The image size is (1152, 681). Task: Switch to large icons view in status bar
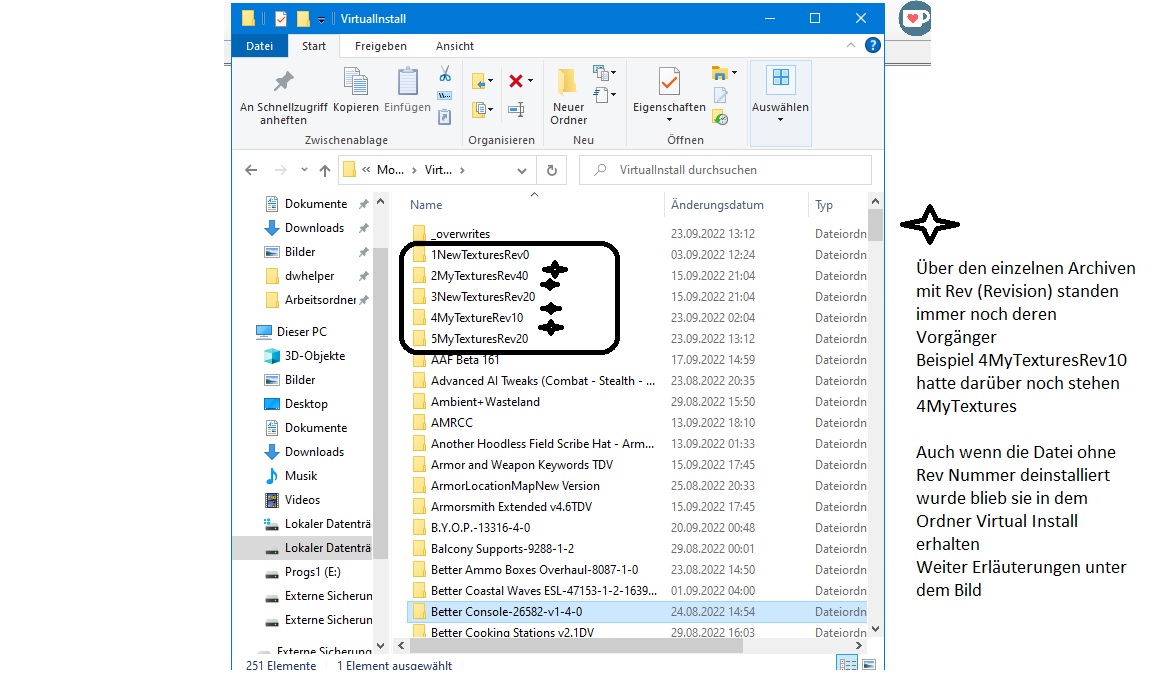point(870,665)
